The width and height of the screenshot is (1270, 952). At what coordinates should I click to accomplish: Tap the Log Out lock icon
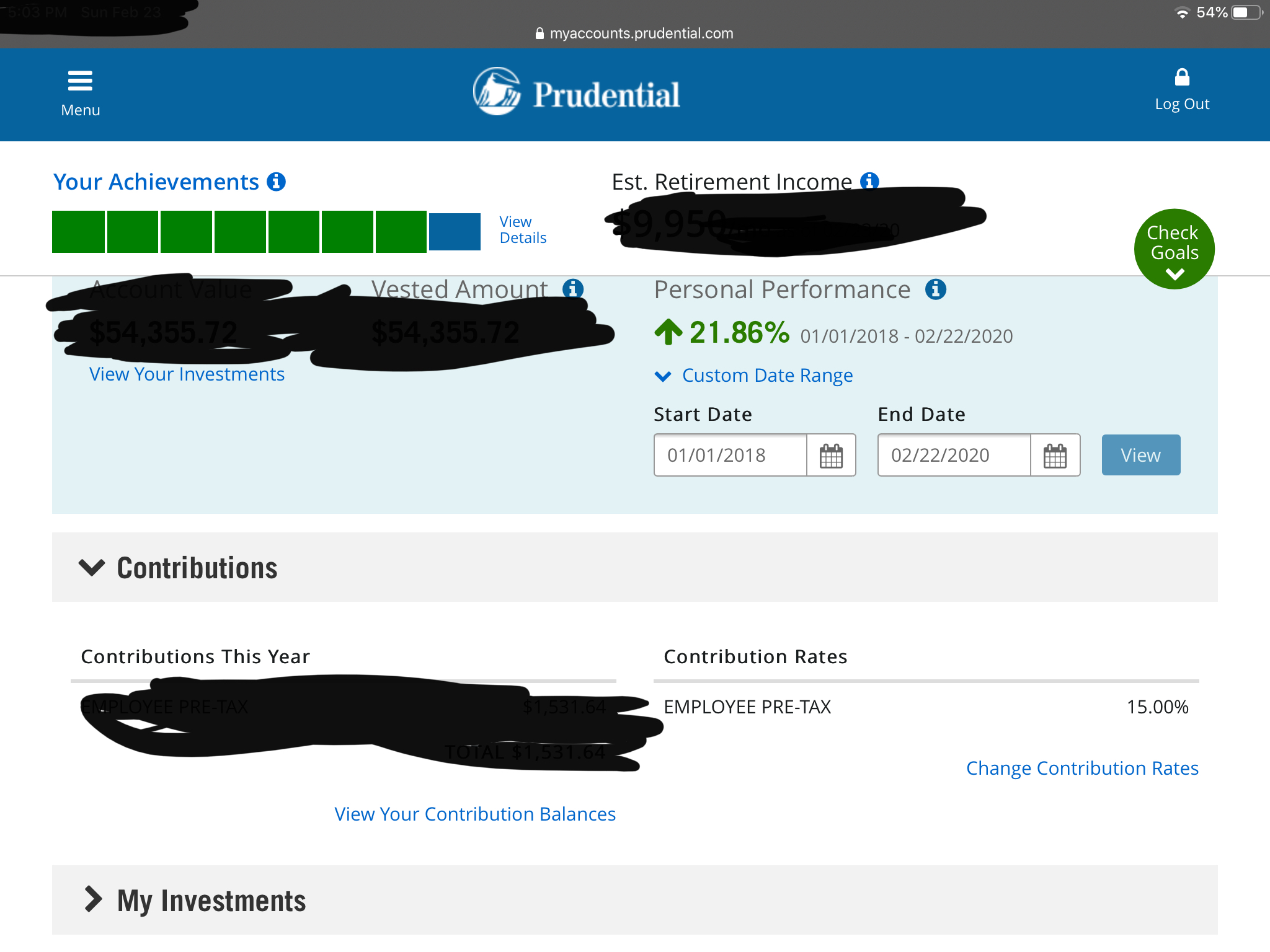coord(1182,77)
